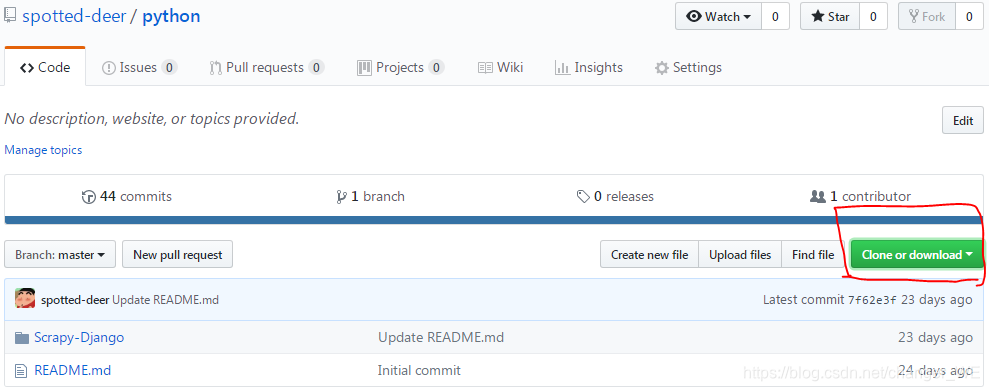Click the Upload files button

tap(740, 255)
